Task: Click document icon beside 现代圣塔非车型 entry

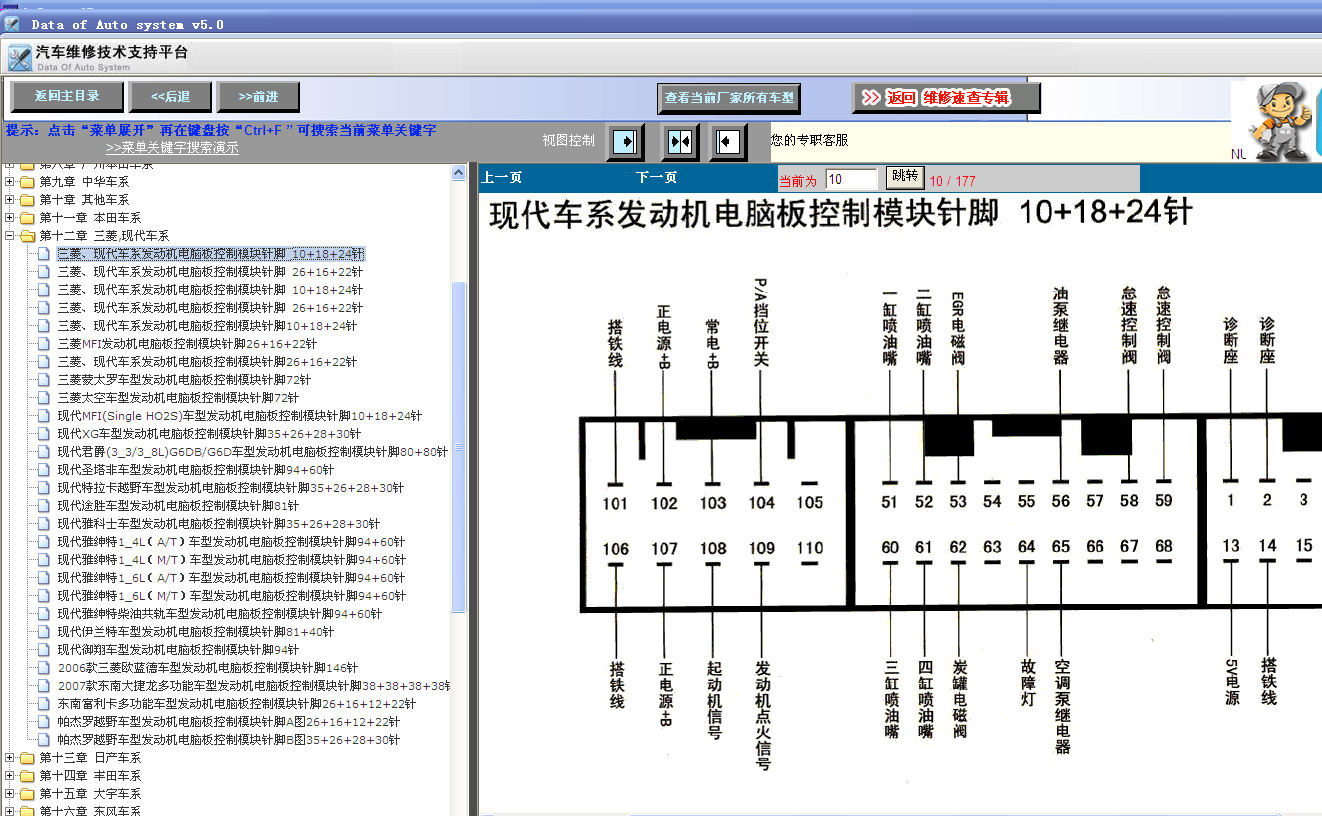Action: click(44, 470)
